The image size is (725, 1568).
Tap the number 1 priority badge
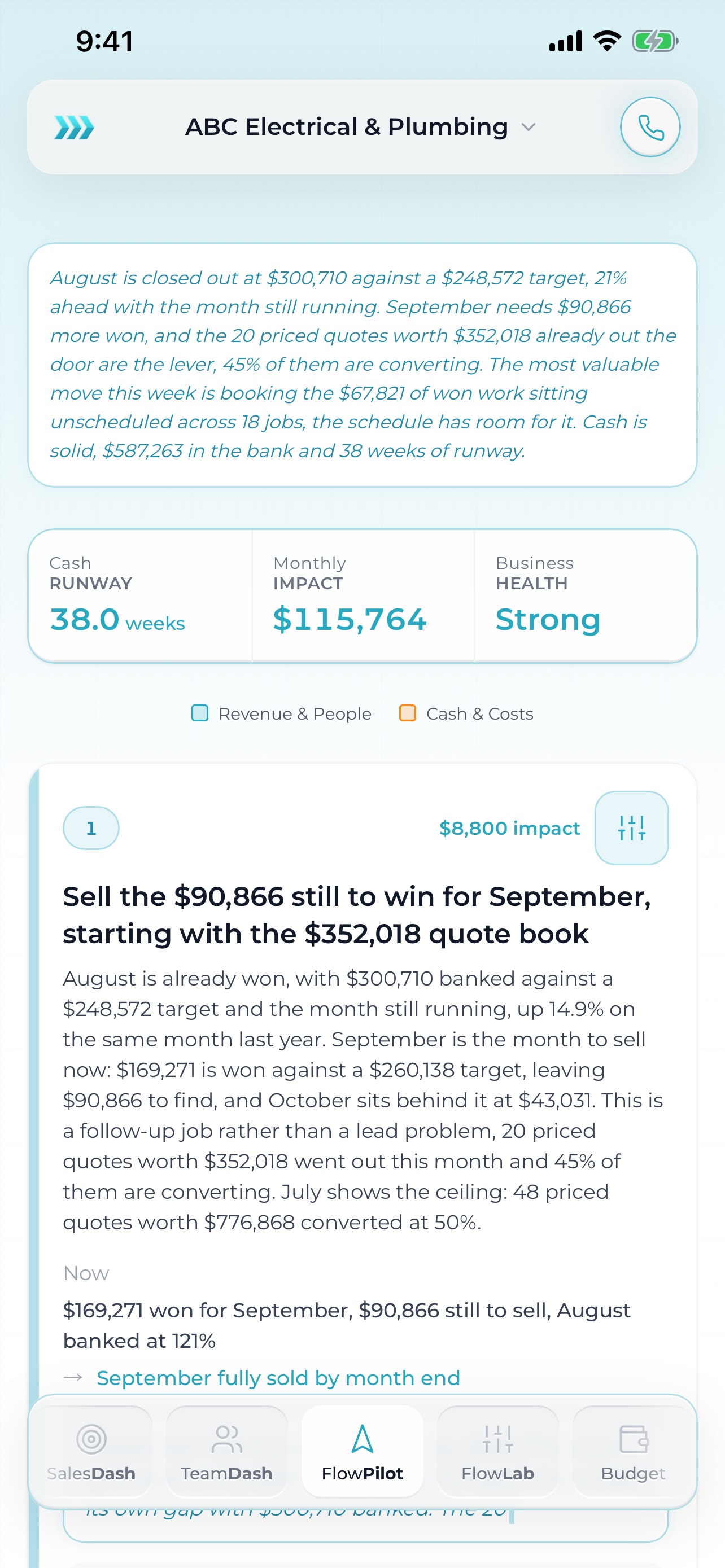pos(91,828)
